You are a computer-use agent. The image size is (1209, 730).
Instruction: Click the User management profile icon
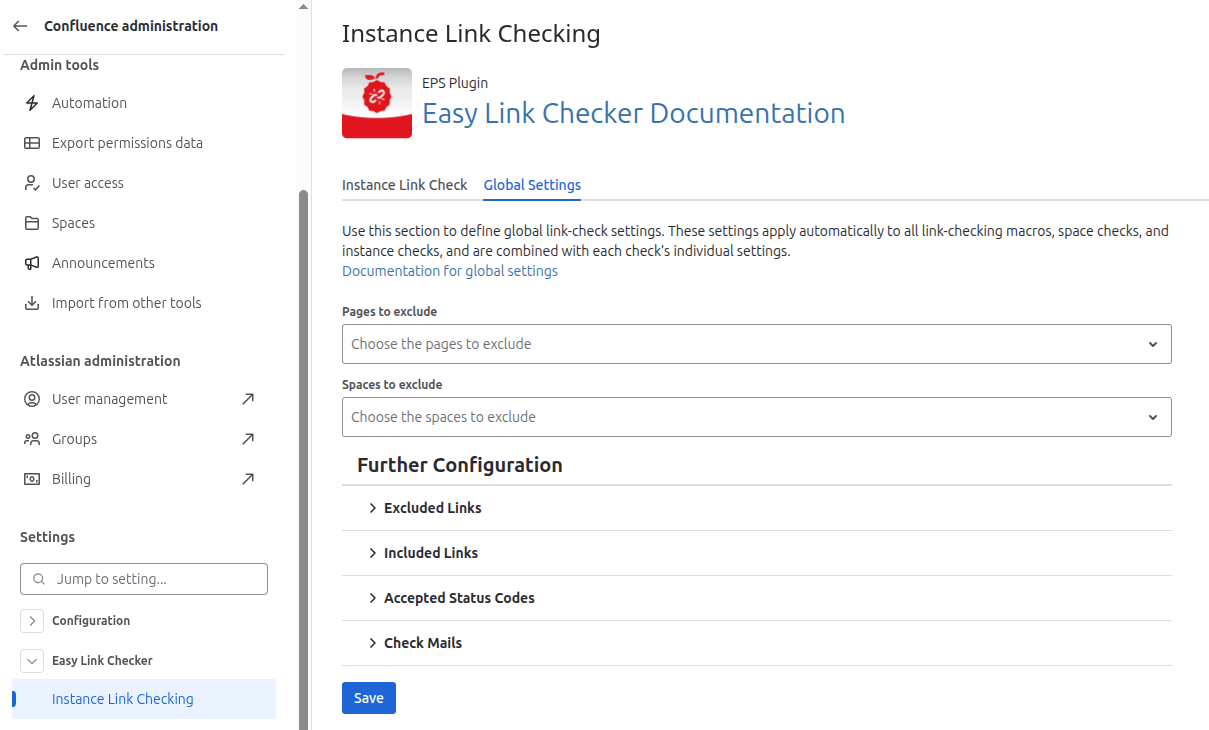coord(32,399)
